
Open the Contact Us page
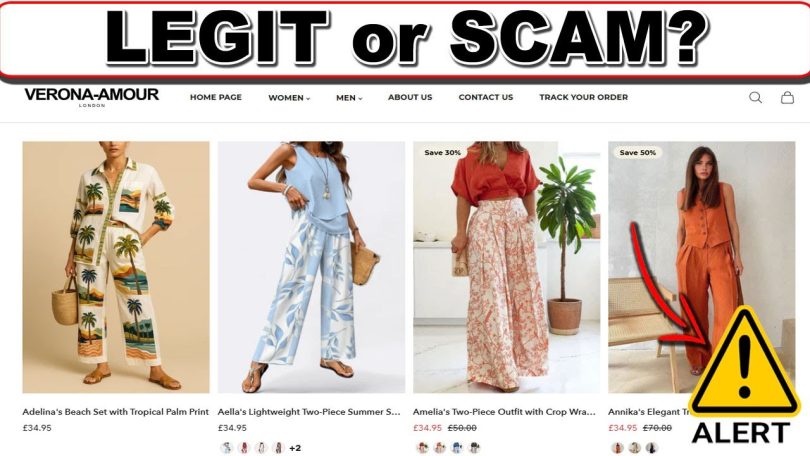click(x=486, y=97)
